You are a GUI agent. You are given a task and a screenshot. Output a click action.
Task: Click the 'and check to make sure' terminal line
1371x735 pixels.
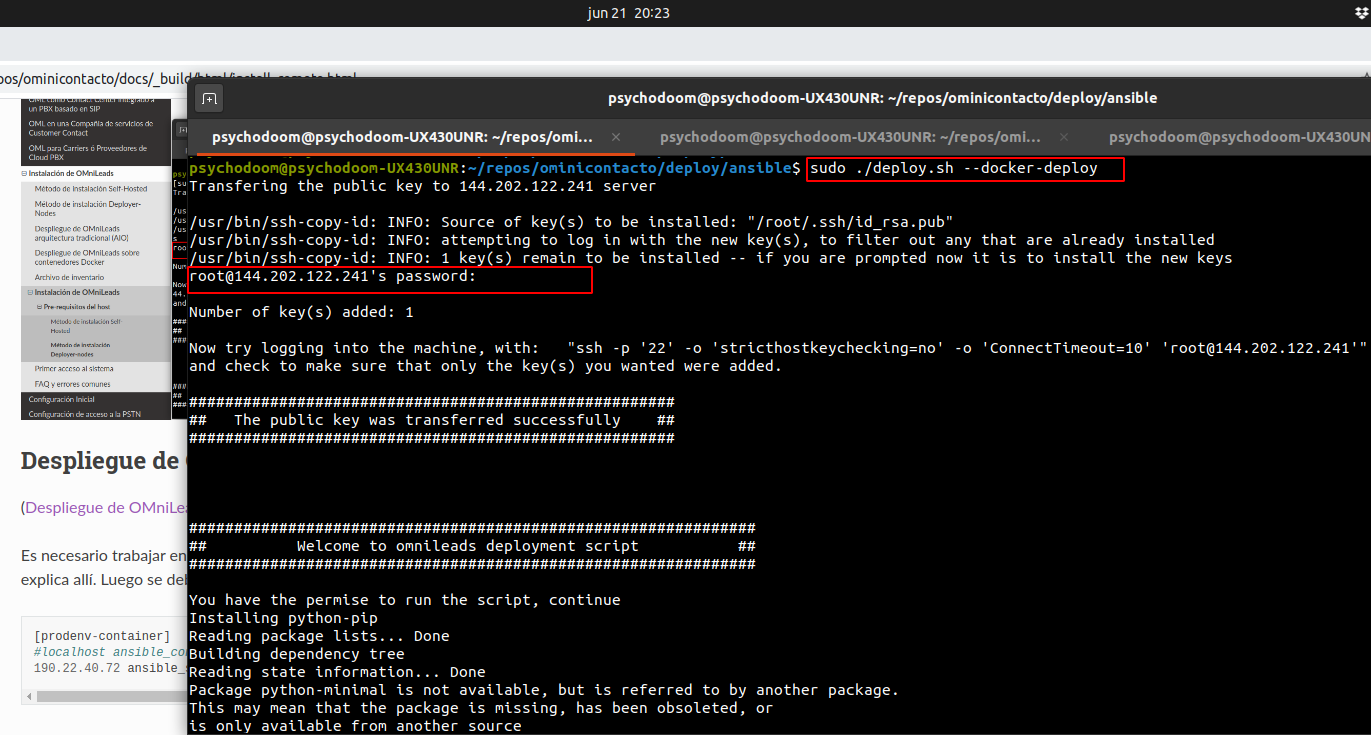point(485,366)
